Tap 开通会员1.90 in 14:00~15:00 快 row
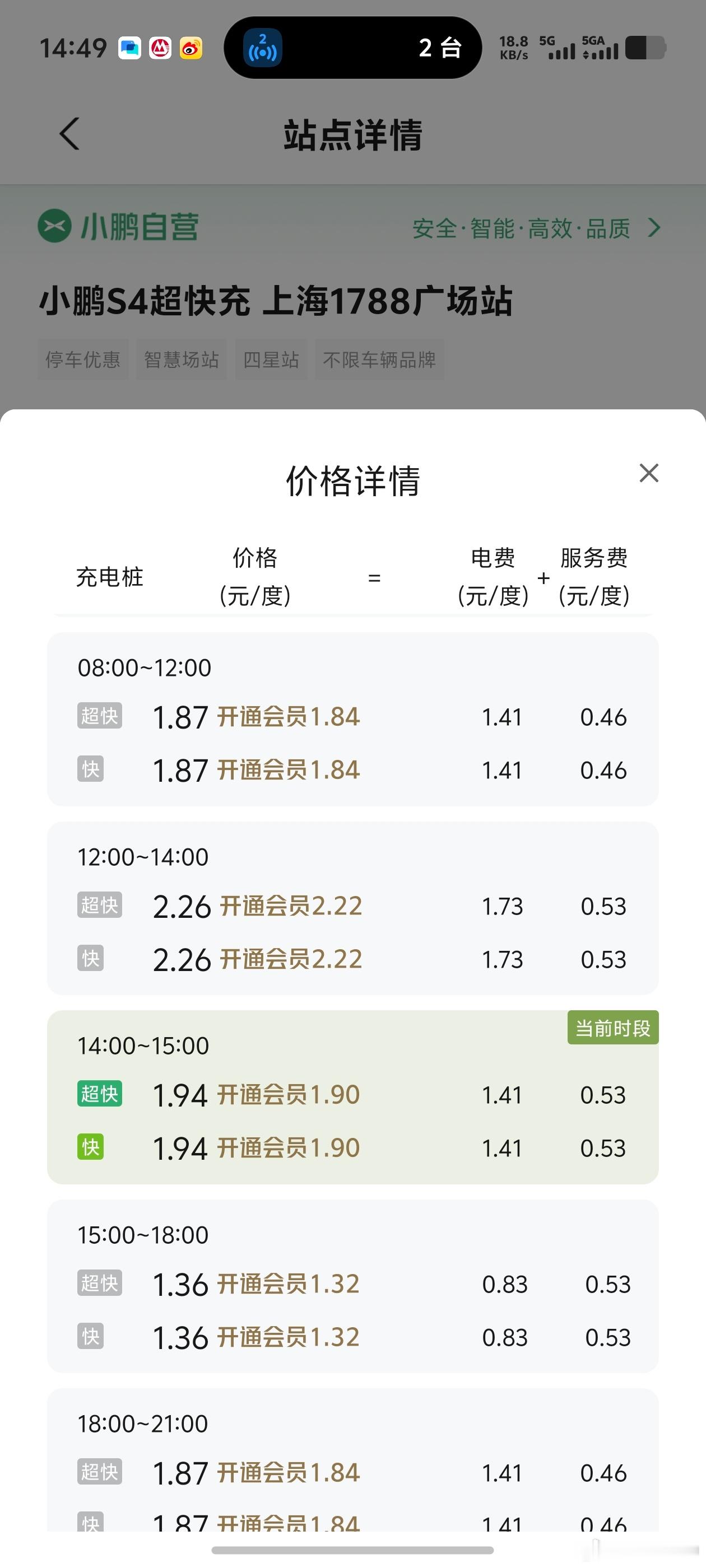The width and height of the screenshot is (706, 1568). 289,1147
